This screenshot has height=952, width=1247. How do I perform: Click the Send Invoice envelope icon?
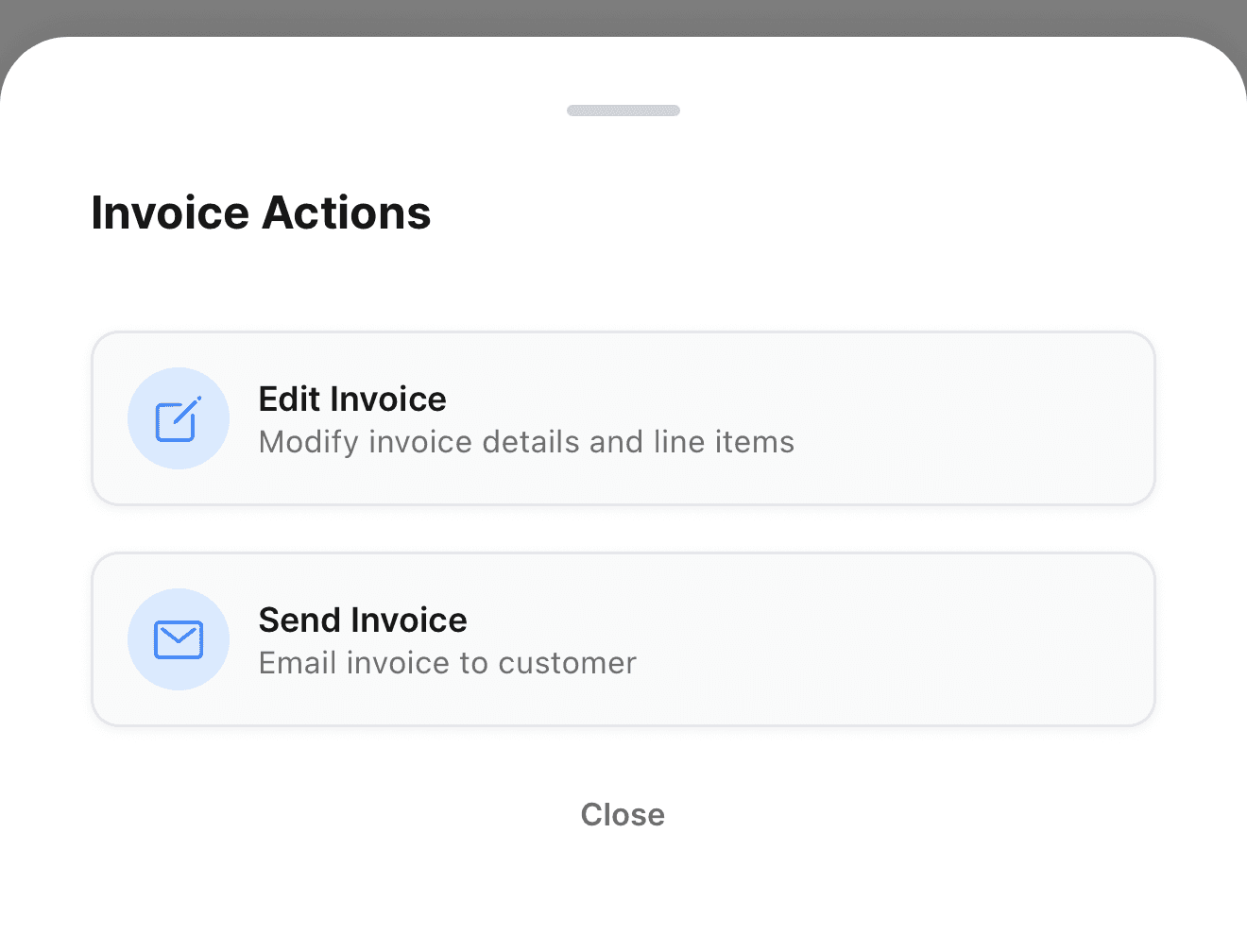[179, 639]
